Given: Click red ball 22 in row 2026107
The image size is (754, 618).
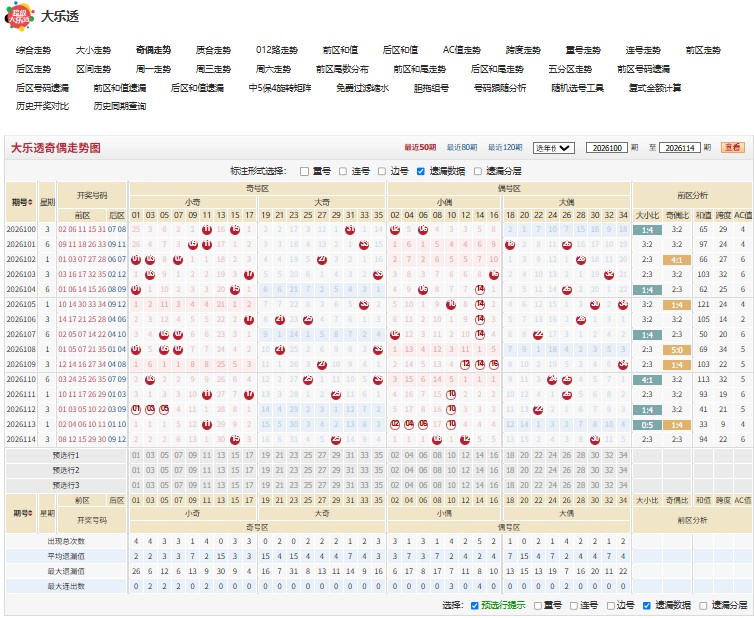Looking at the screenshot, I should 538,334.
